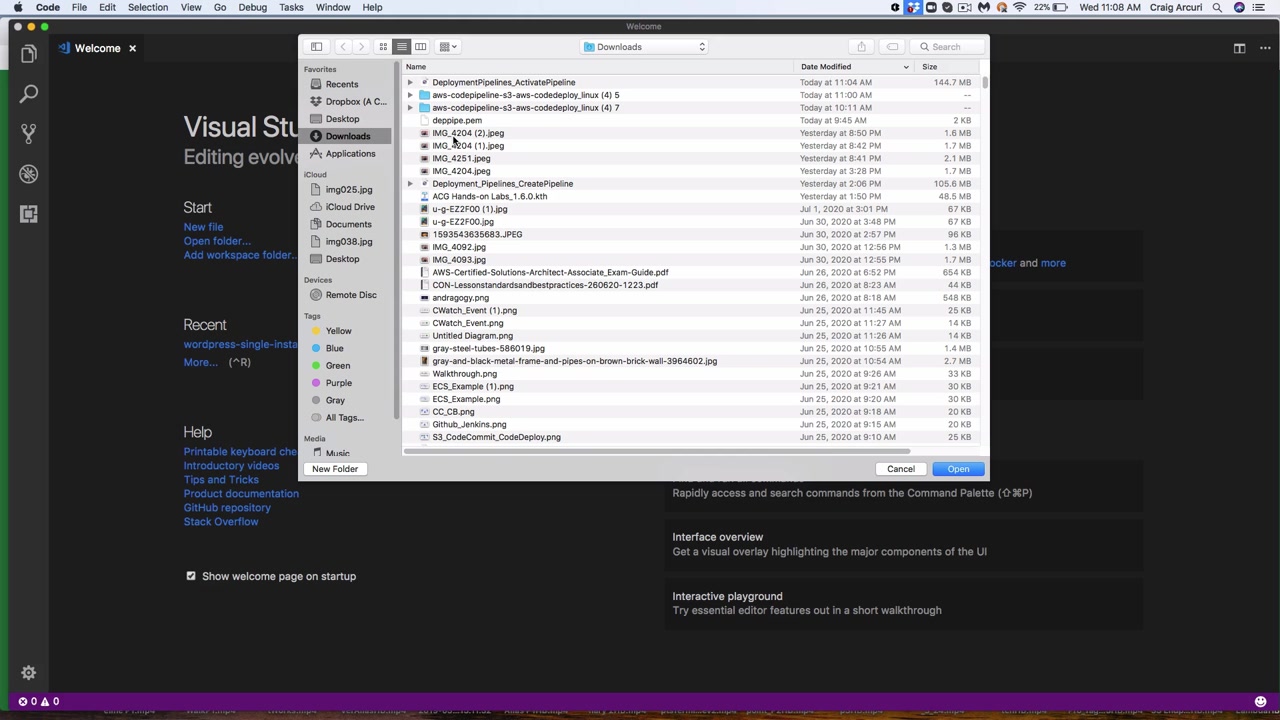Screen dimensions: 1280x720
Task: Click the file list vertical scrollbar
Action: click(x=985, y=82)
